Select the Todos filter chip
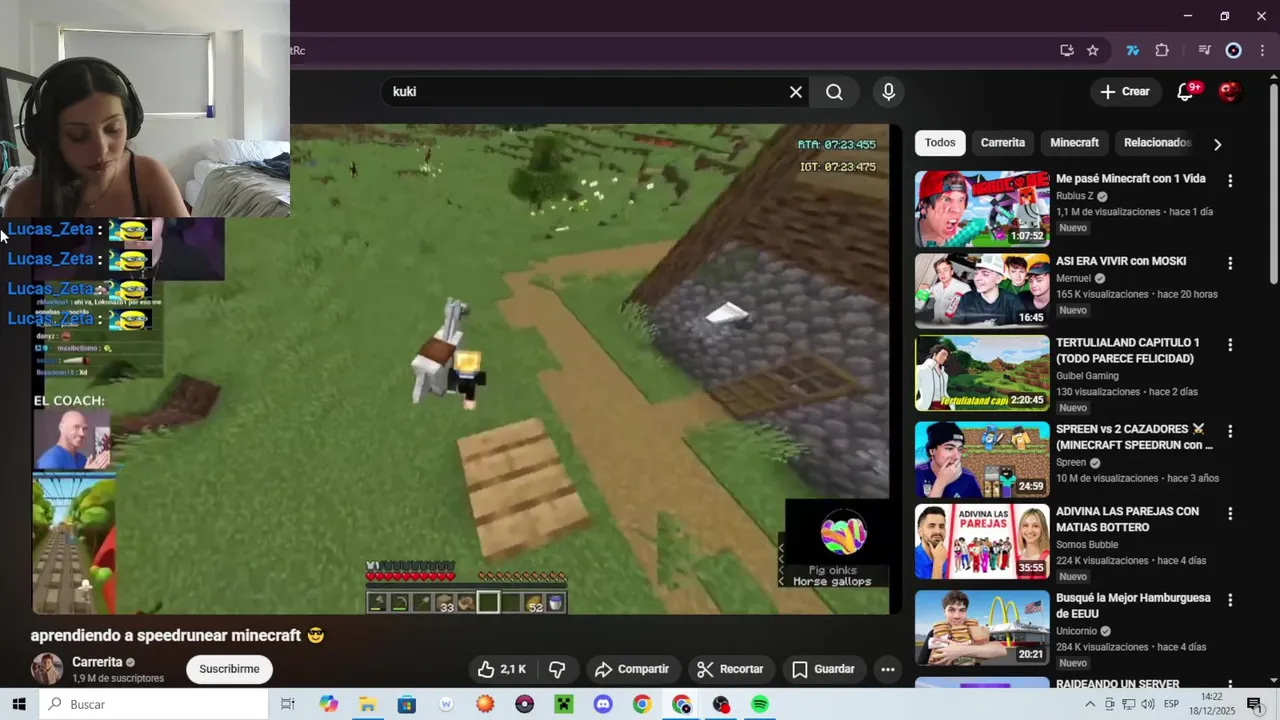 [x=940, y=143]
